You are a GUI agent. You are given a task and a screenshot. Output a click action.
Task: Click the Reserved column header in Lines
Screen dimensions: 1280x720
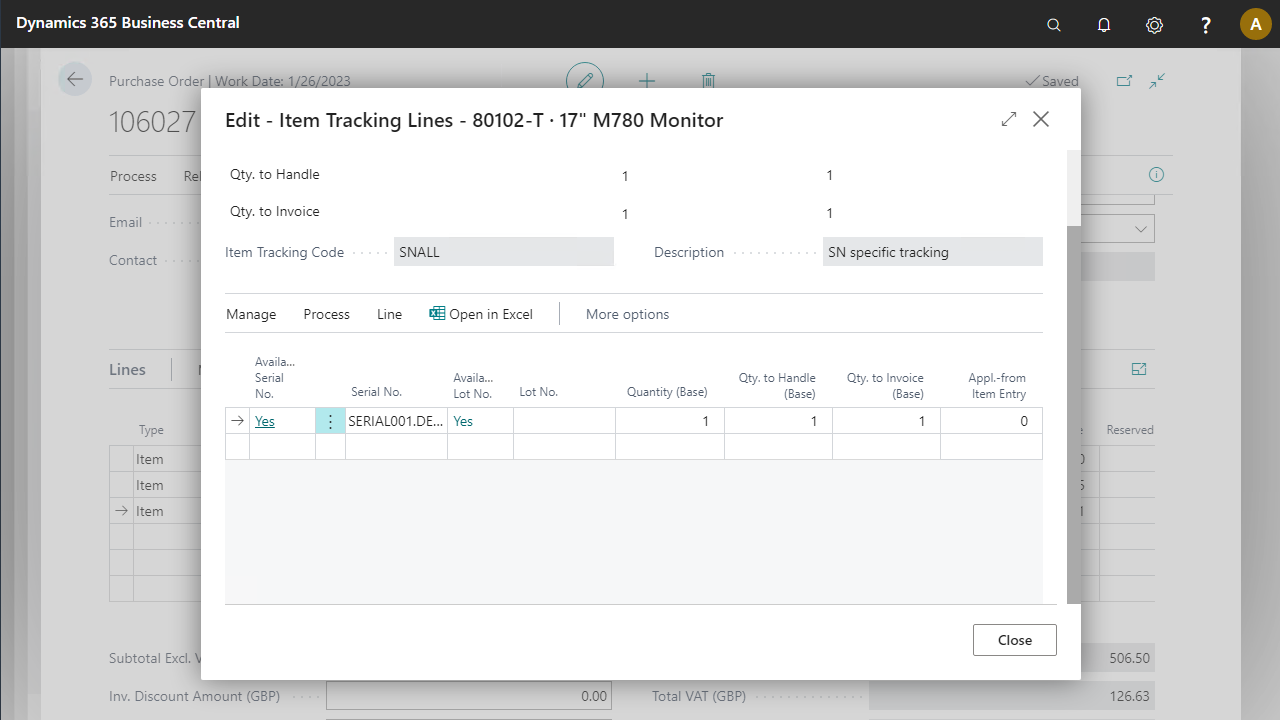(x=1130, y=430)
